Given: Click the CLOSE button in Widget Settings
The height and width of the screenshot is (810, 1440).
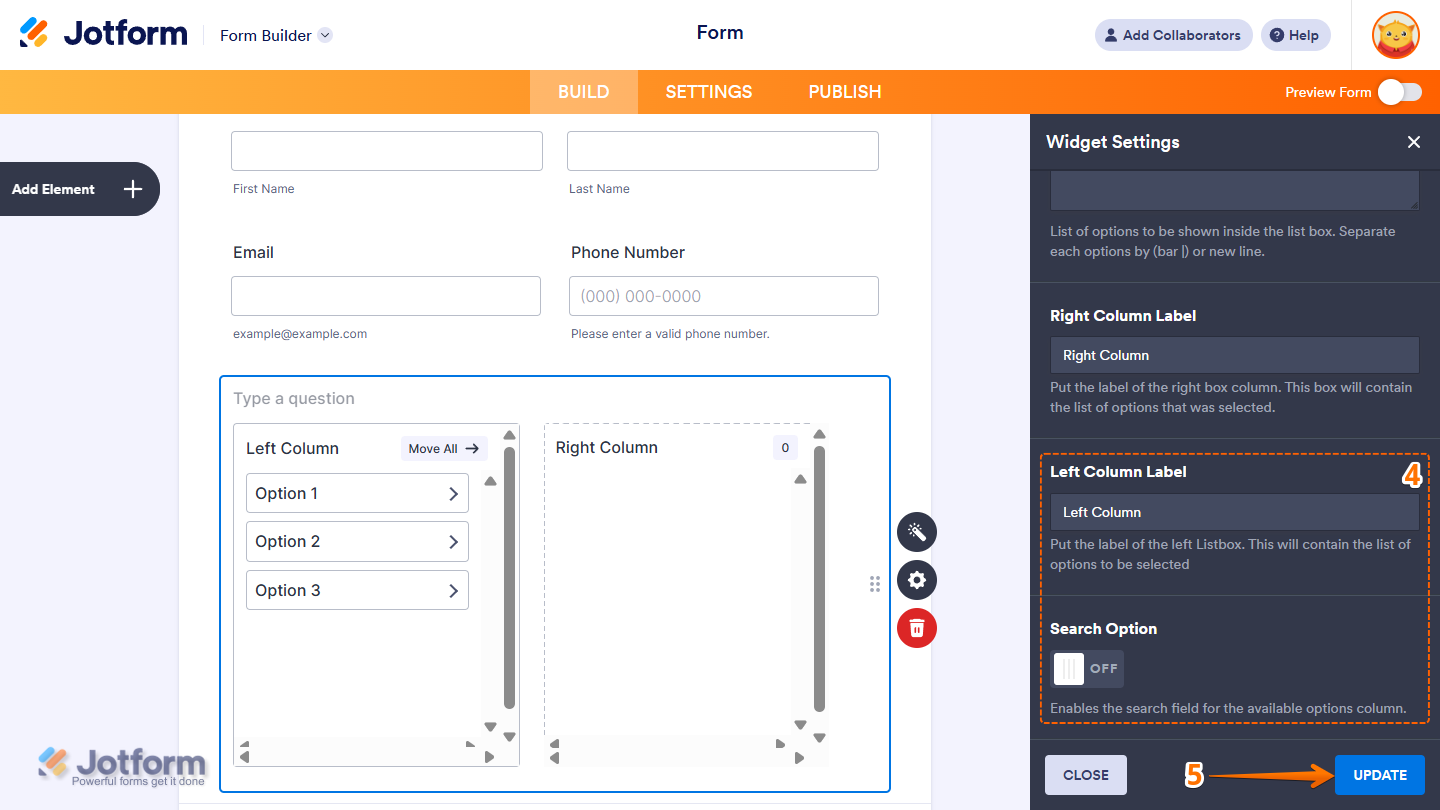Looking at the screenshot, I should tap(1085, 774).
